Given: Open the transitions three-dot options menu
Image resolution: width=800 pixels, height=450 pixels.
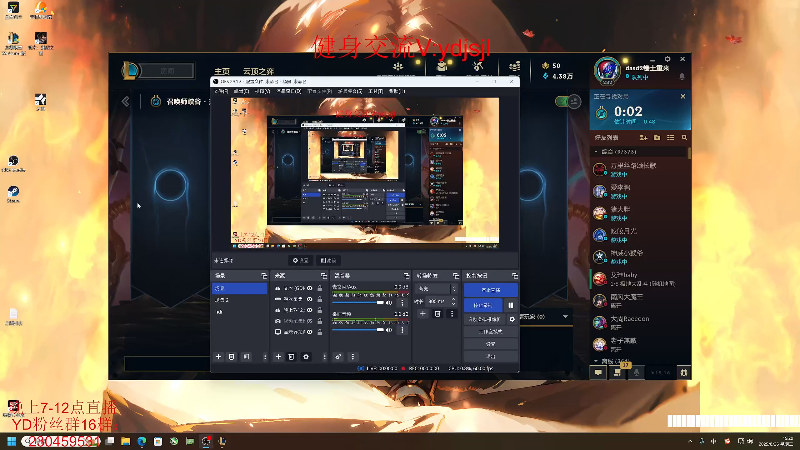Looking at the screenshot, I should [452, 314].
